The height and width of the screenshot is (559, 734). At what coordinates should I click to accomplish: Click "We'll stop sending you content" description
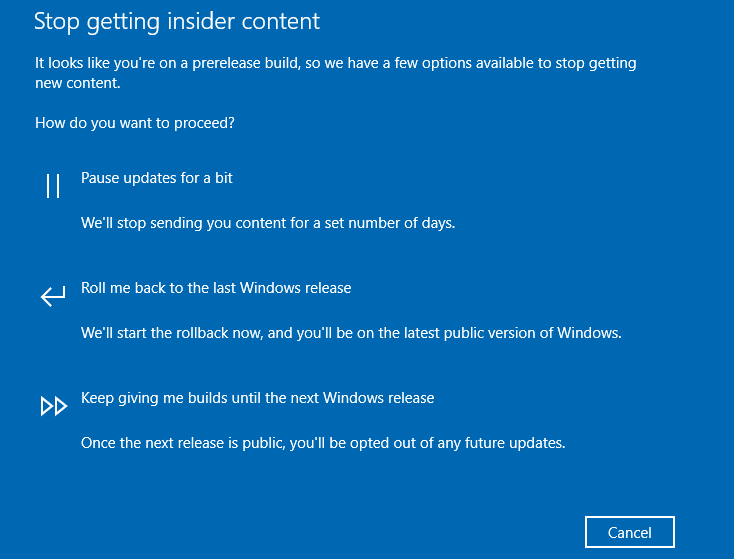[x=268, y=223]
